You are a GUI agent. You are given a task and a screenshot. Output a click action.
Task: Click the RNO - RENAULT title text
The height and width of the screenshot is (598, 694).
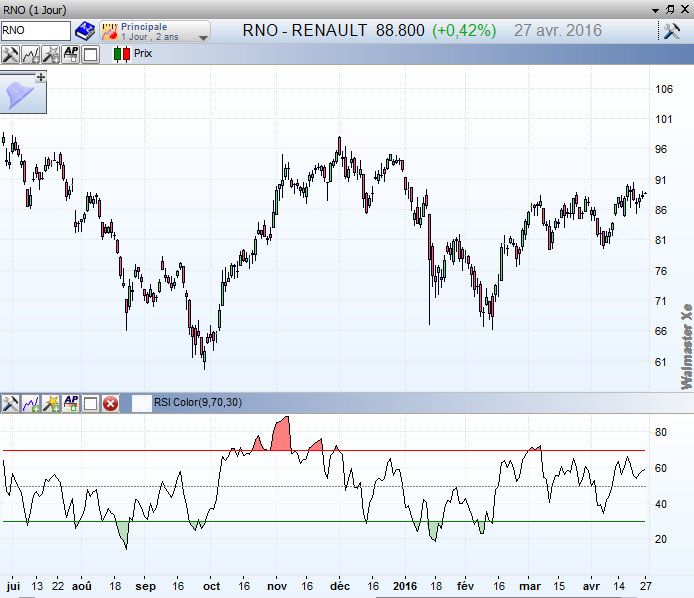point(305,31)
